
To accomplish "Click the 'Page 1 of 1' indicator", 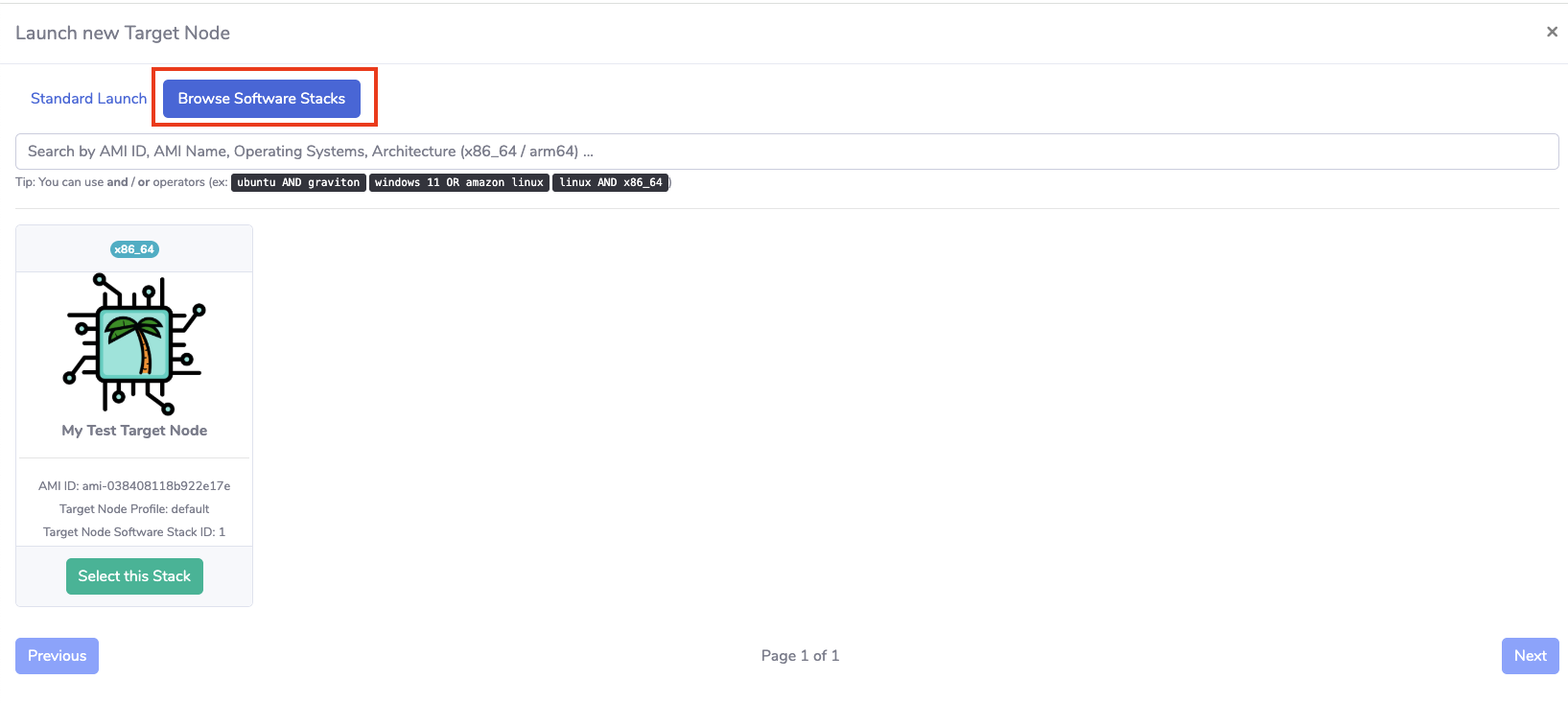I will coord(800,656).
